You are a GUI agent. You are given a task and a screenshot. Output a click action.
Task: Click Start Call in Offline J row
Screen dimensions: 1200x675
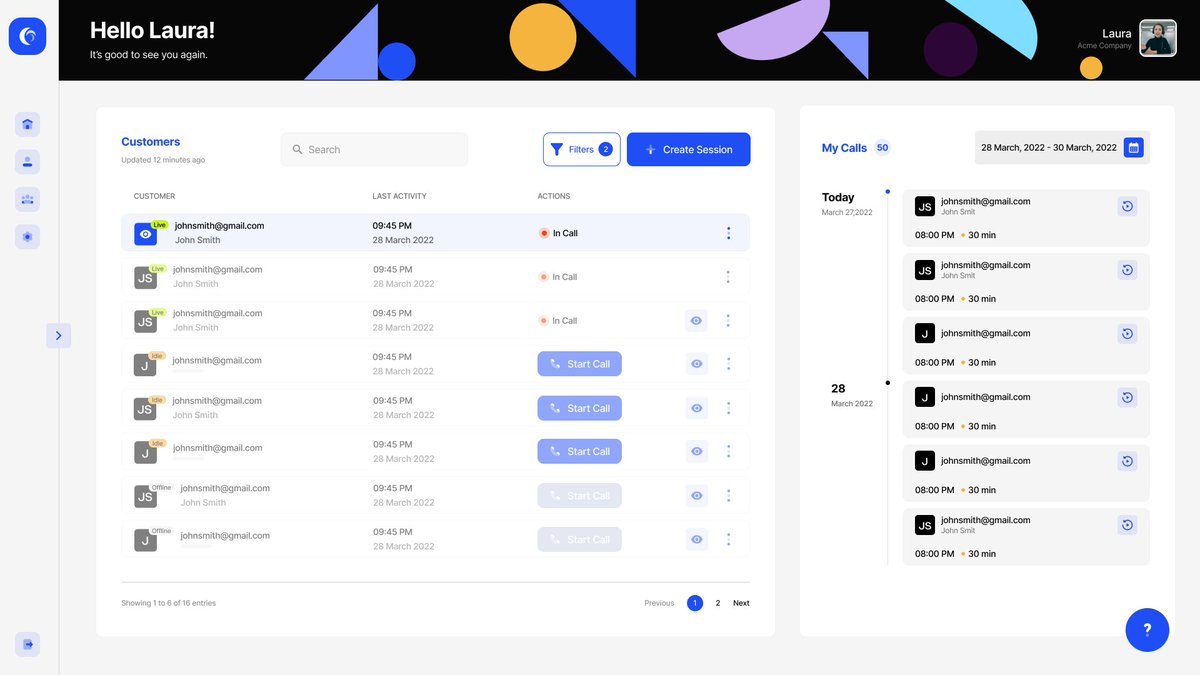point(580,540)
